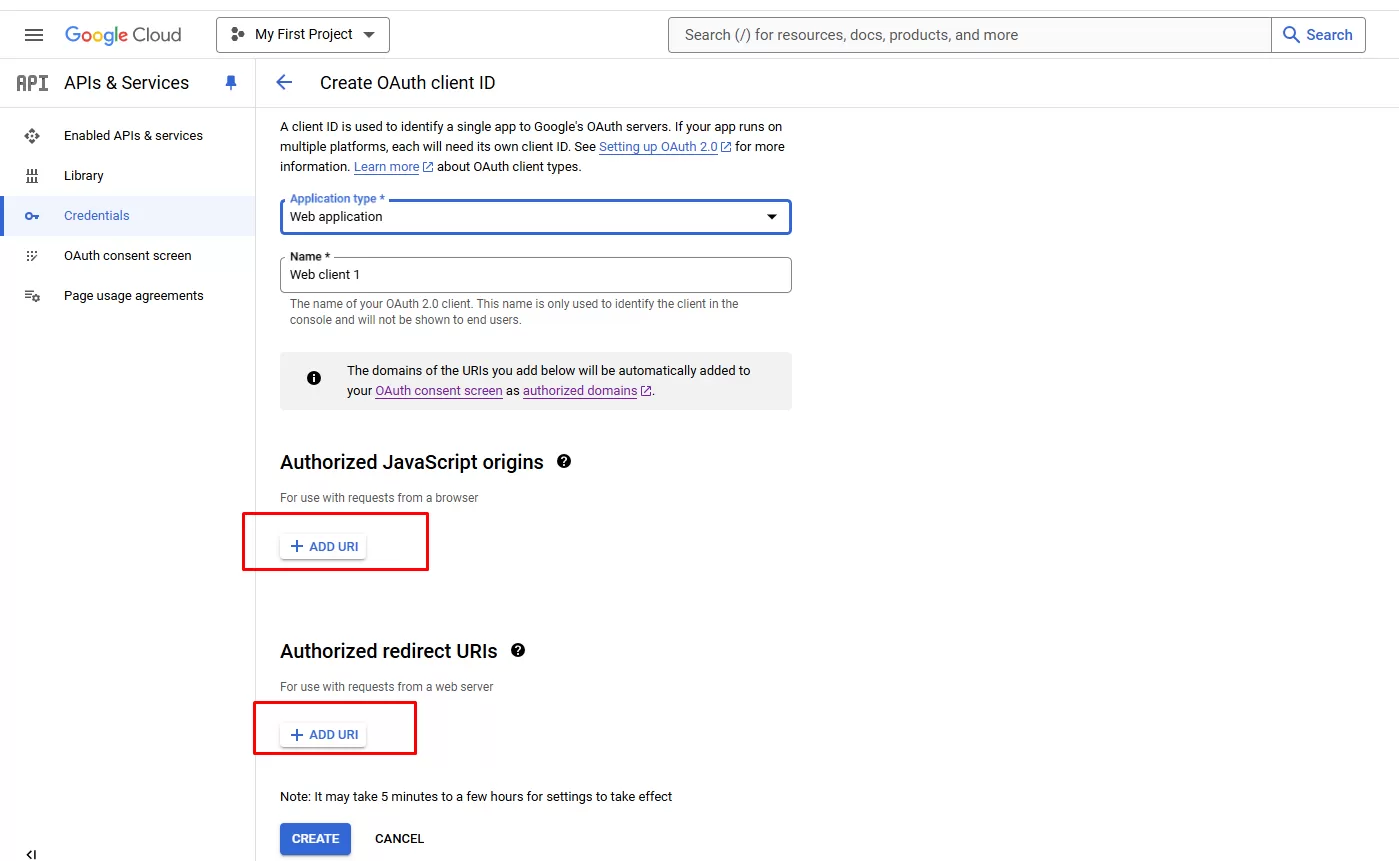This screenshot has width=1399, height=861.
Task: Open the hamburger navigation menu
Action: tap(34, 35)
